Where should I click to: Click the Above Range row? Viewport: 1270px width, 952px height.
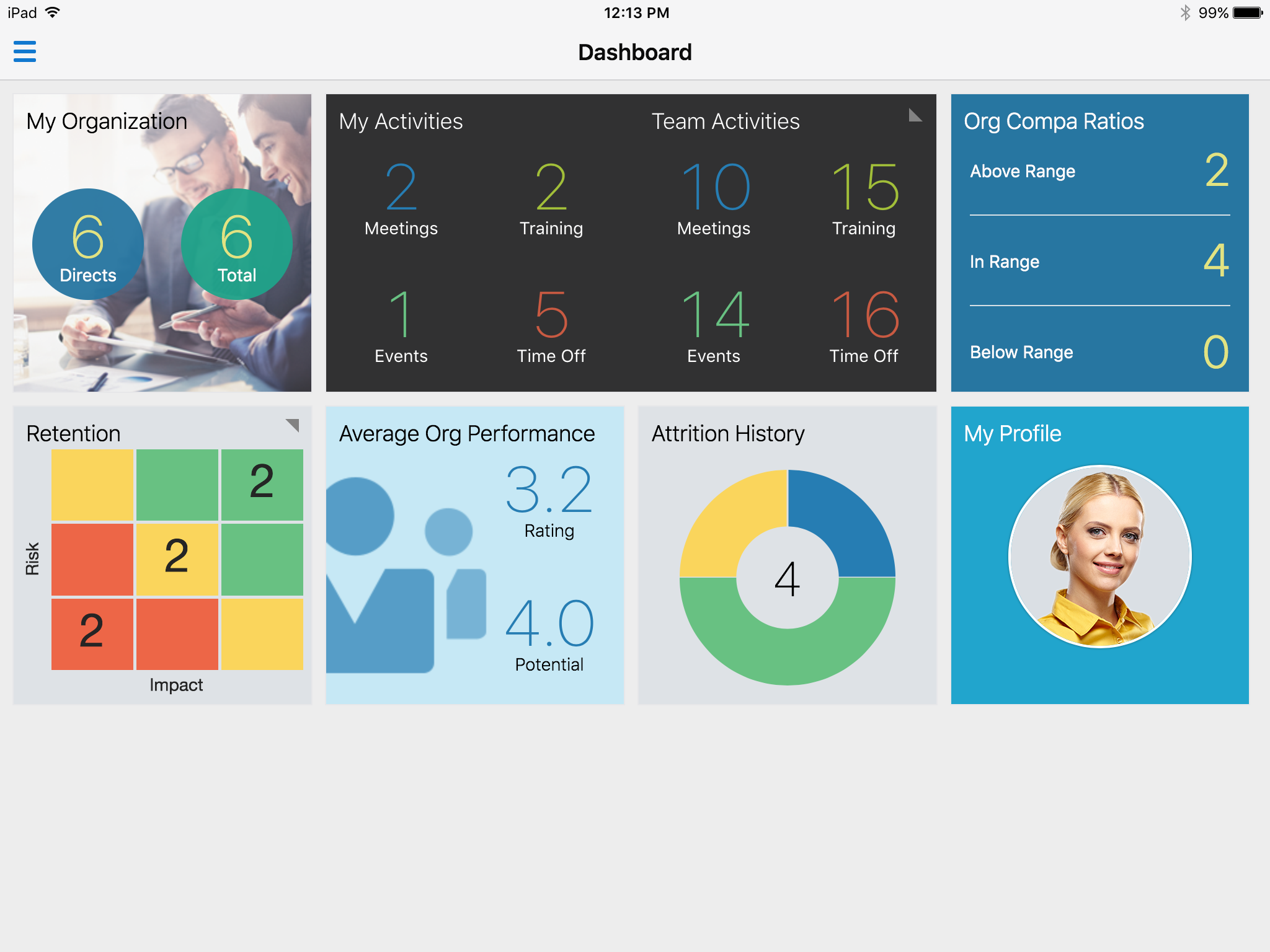click(1099, 171)
